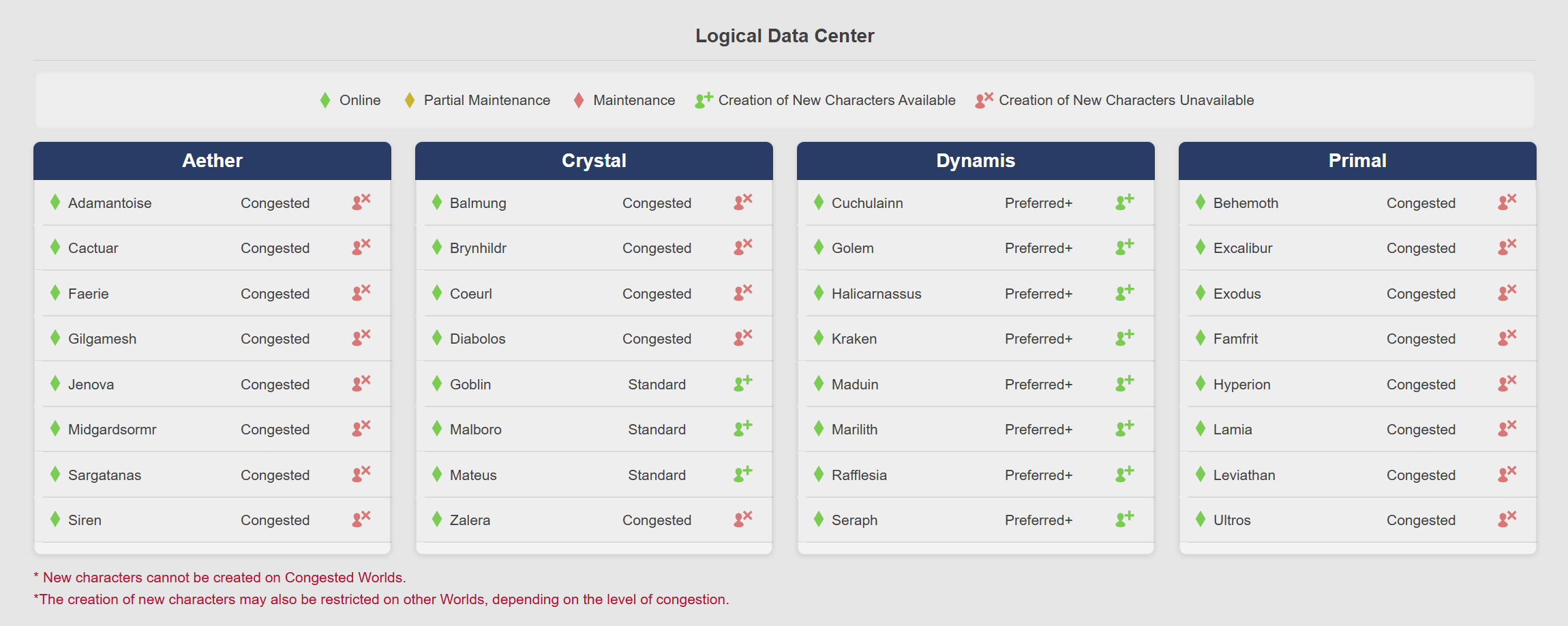Click the note about restricted character creation
Screen dimensions: 1568x626
(381, 599)
